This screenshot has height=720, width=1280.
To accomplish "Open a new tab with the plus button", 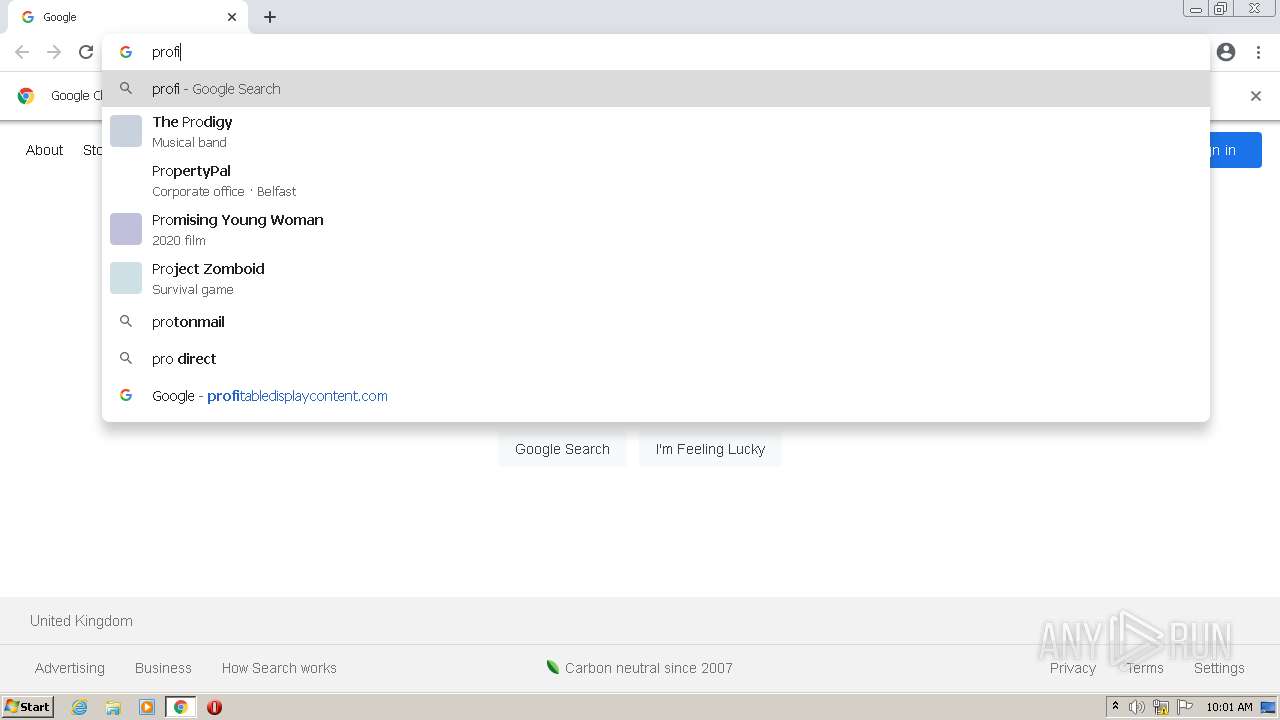I will (270, 17).
